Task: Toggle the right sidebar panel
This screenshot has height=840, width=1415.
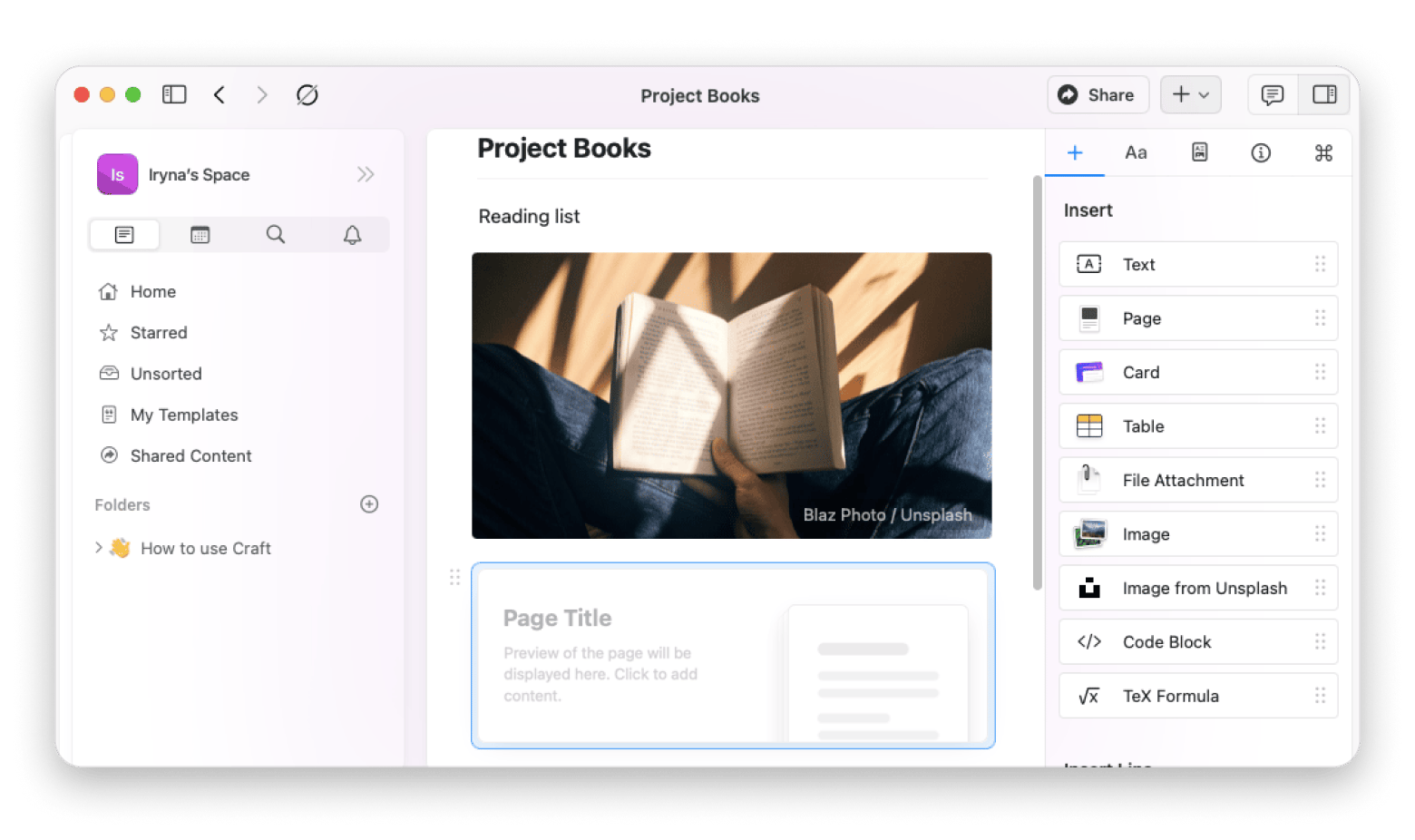Action: point(1323,94)
